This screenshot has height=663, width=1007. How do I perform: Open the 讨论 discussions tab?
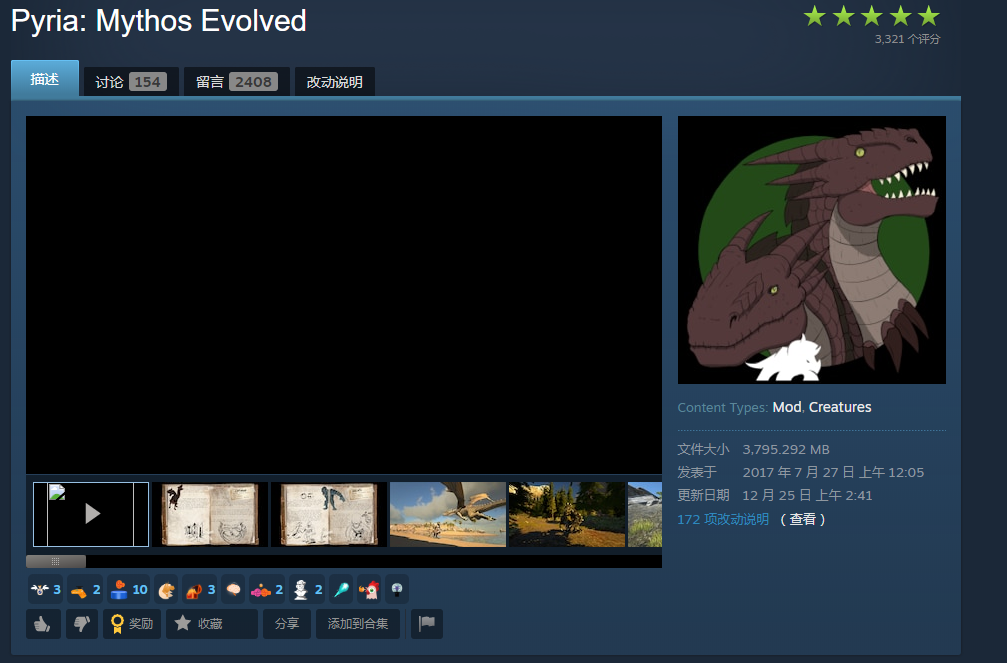pyautogui.click(x=130, y=82)
